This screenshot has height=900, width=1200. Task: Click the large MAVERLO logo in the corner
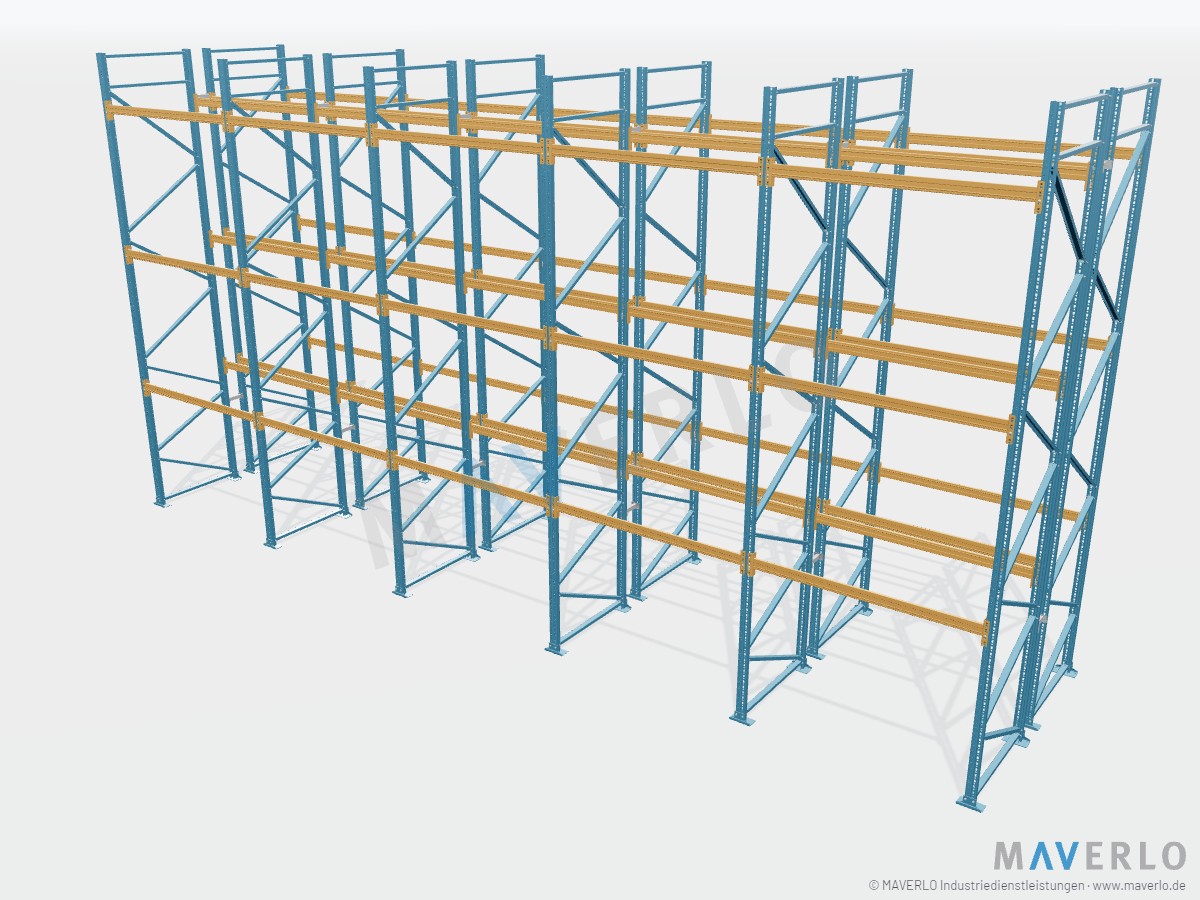1090,855
